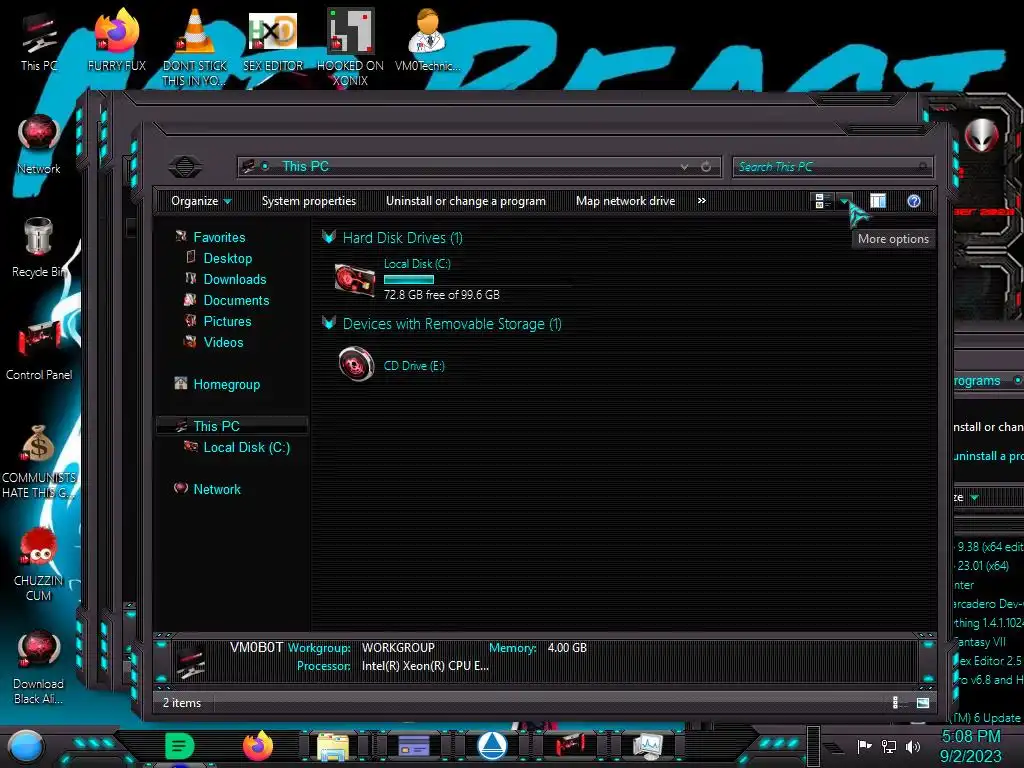Click the uninstall a program link in background window
1024x768 pixels.
[988, 456]
